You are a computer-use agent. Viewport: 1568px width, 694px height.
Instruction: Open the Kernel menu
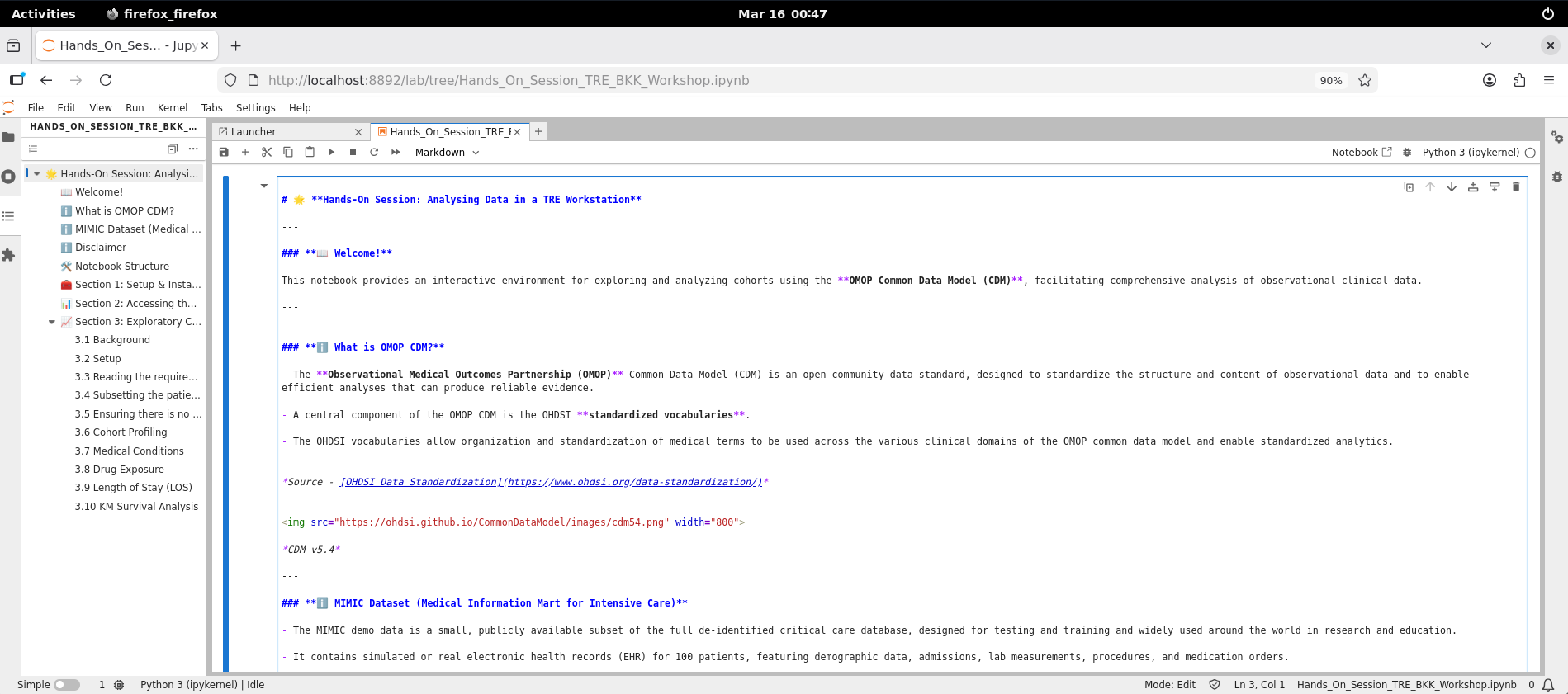pyautogui.click(x=172, y=108)
